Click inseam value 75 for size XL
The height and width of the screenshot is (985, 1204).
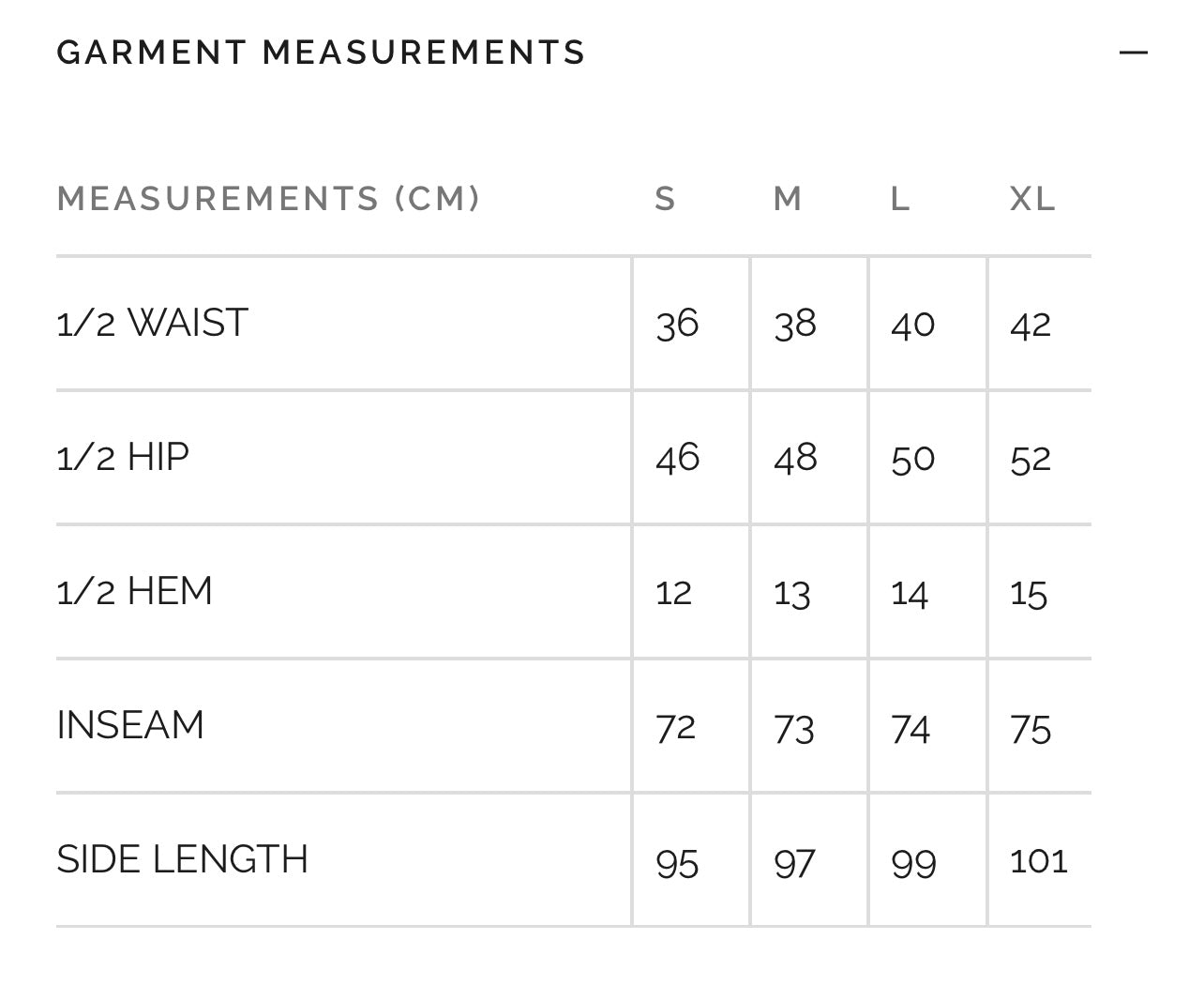tap(1031, 729)
